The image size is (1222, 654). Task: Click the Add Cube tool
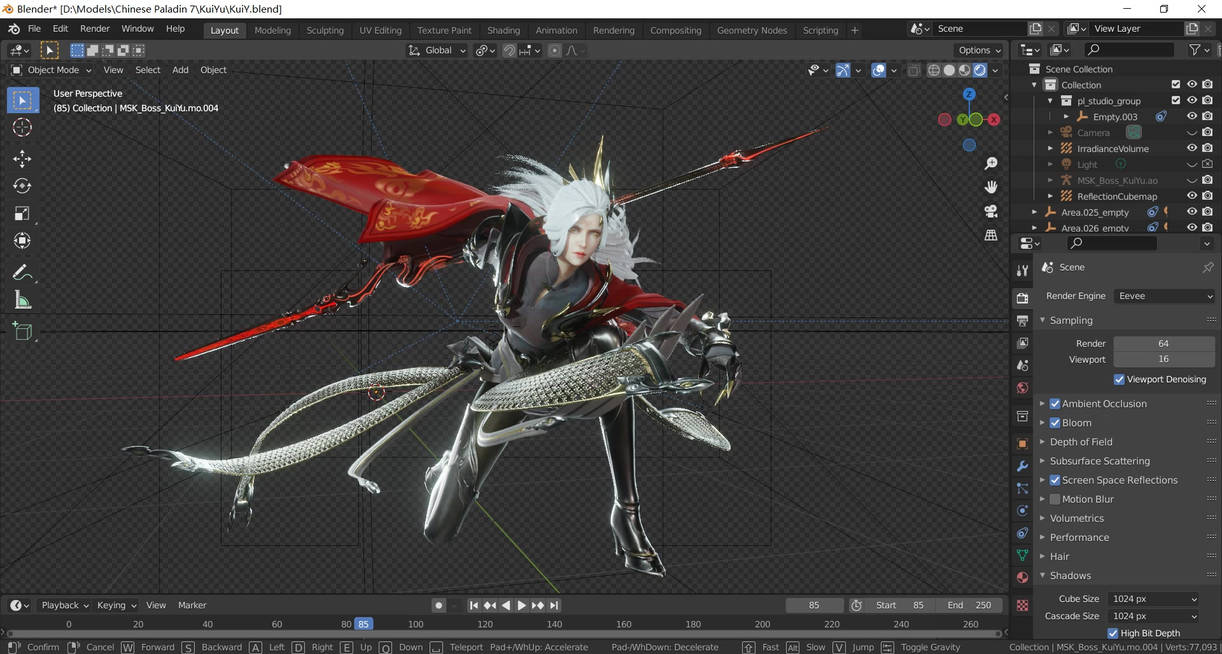click(22, 331)
